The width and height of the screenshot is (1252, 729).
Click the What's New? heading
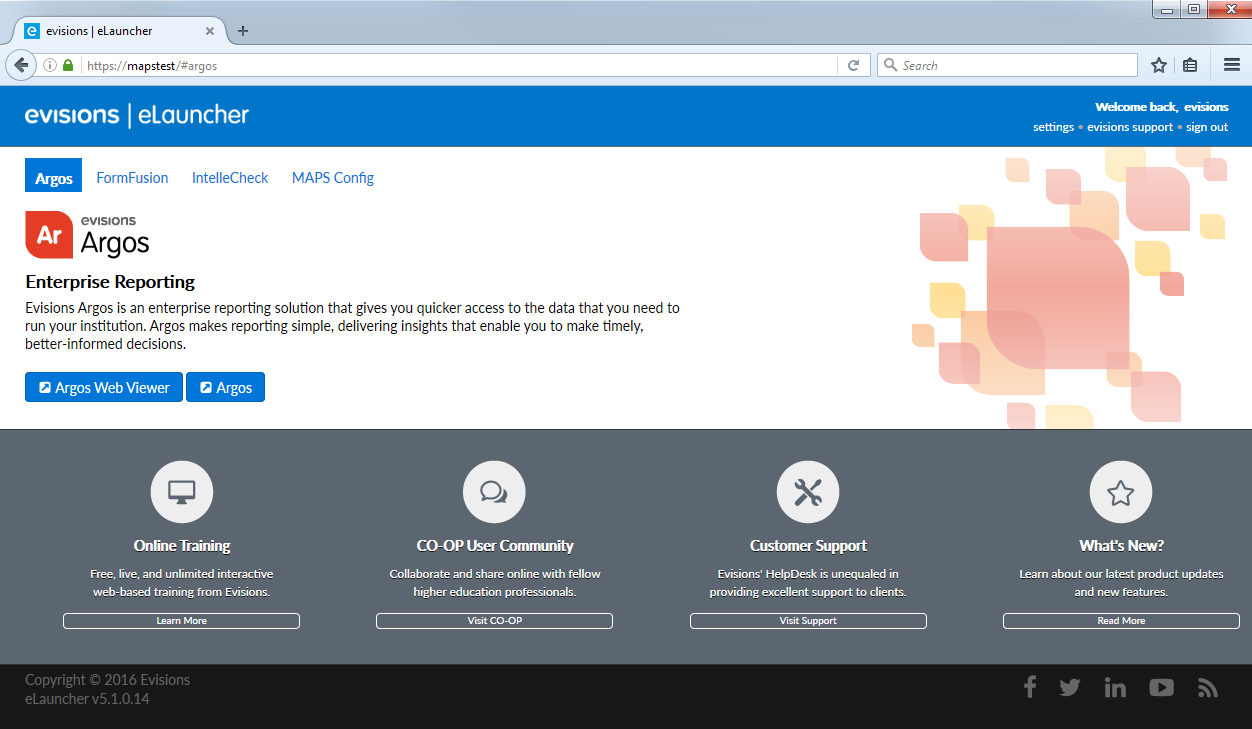coord(1121,545)
